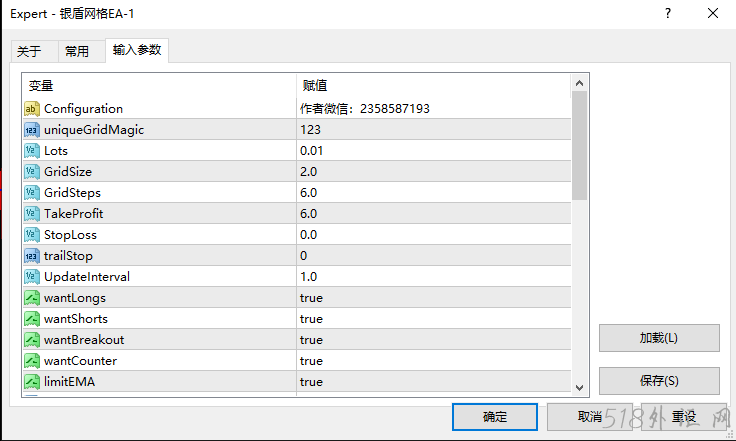The width and height of the screenshot is (736, 441).
Task: Click the wantBreakout variable name
Action: 84,340
